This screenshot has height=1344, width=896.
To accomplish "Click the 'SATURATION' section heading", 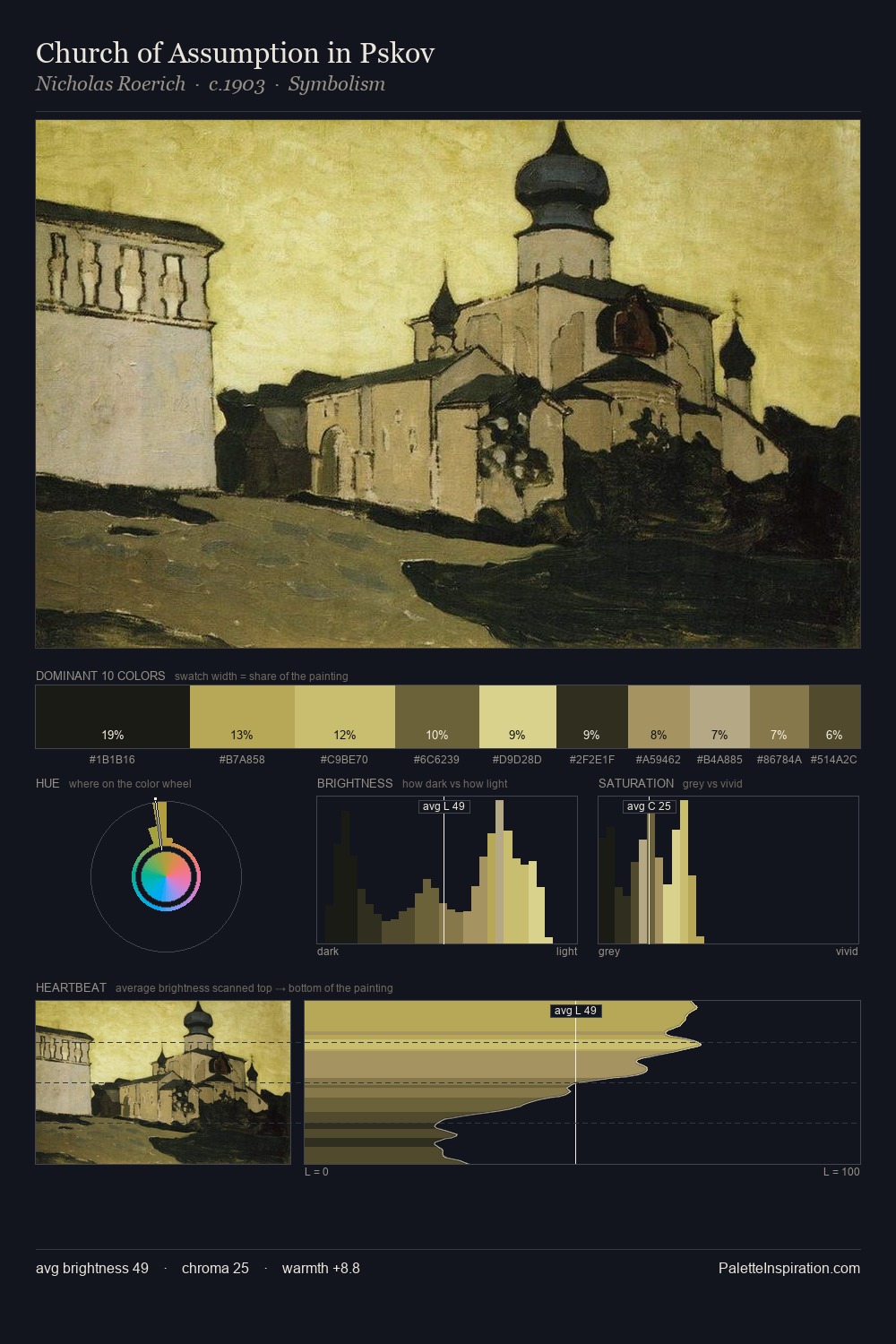I will coord(636,783).
